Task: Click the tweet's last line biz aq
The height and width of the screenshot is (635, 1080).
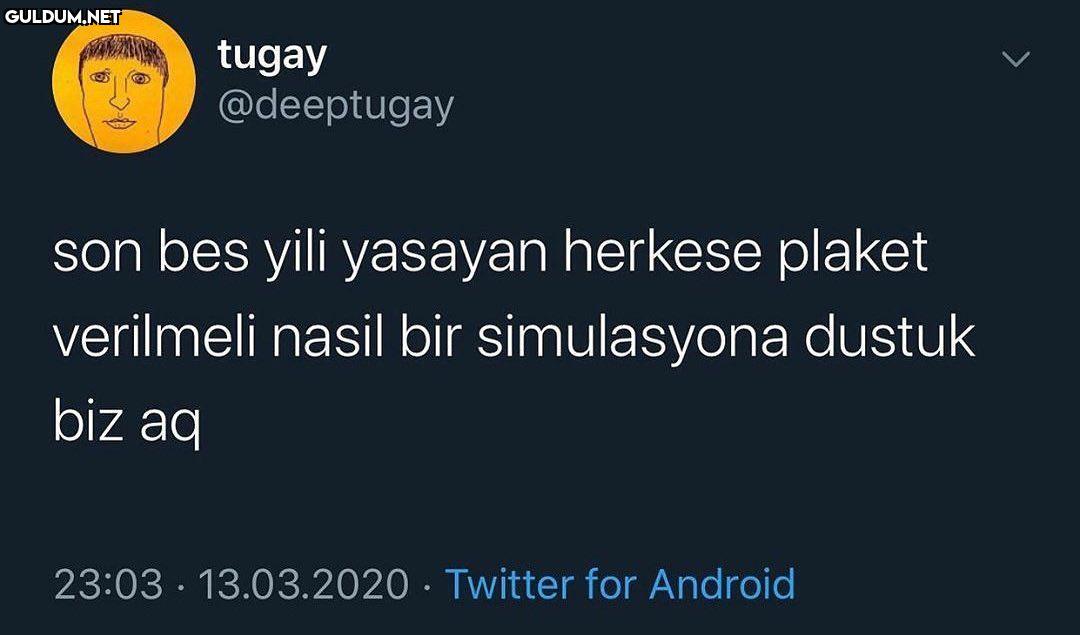Action: [127, 424]
